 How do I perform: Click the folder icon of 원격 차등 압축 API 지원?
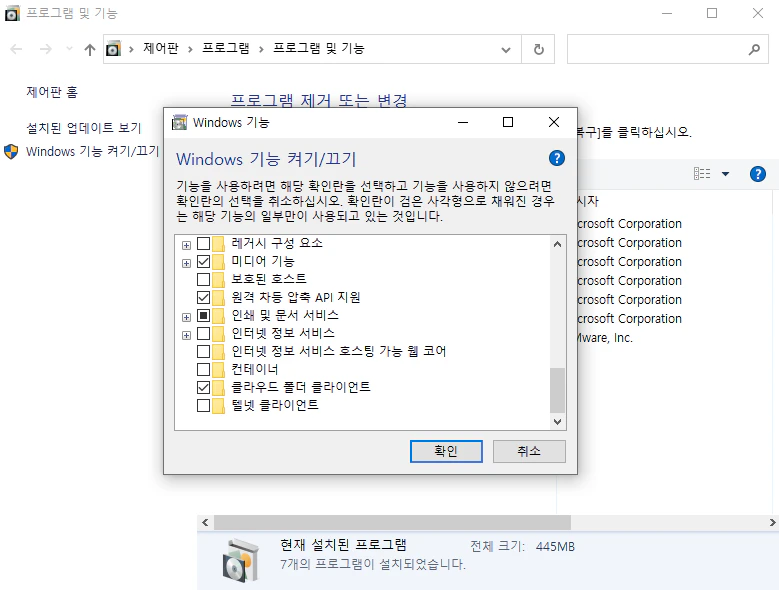pos(218,297)
